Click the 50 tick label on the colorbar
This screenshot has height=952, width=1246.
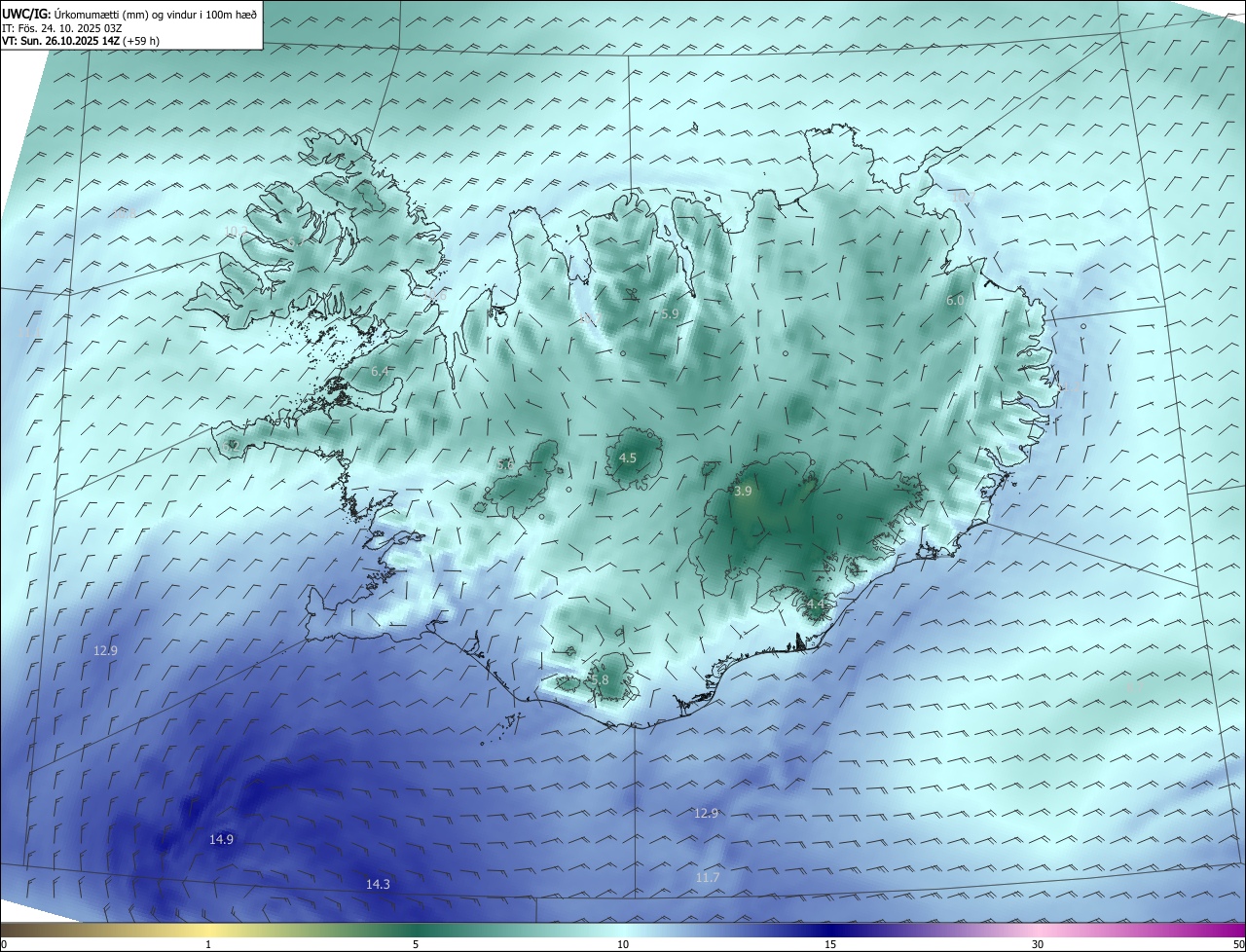pos(1238,944)
